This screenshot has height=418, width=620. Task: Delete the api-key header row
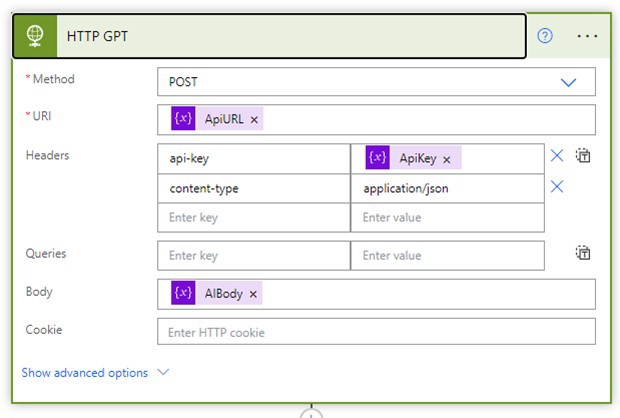(557, 156)
